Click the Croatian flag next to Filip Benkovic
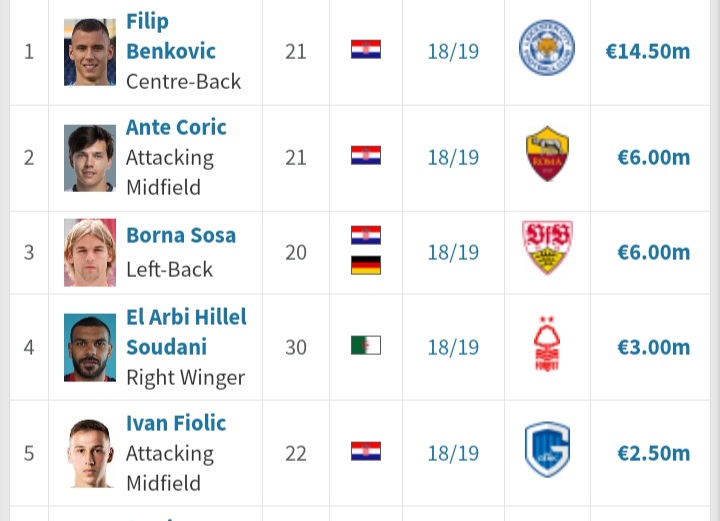This screenshot has width=720, height=521. (x=366, y=49)
